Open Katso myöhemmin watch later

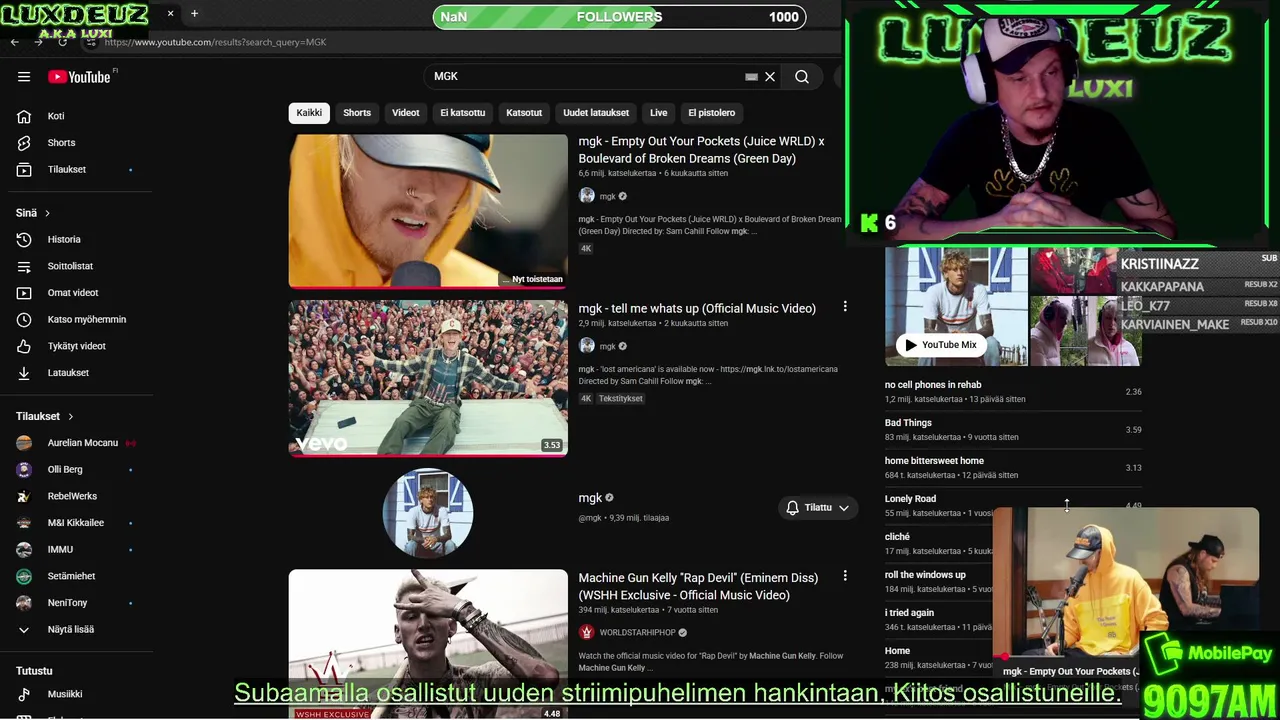coord(87,319)
